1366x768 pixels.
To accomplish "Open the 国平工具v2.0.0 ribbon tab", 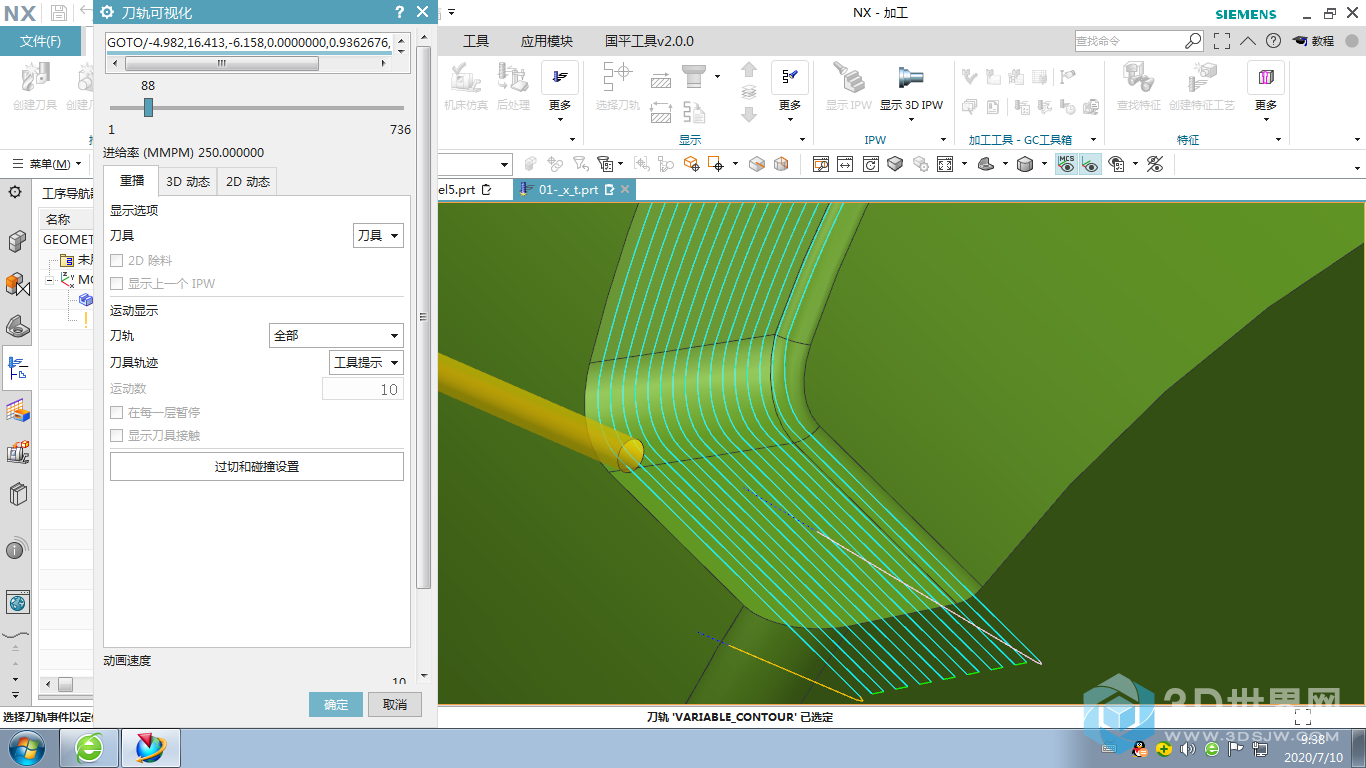I will (x=649, y=41).
